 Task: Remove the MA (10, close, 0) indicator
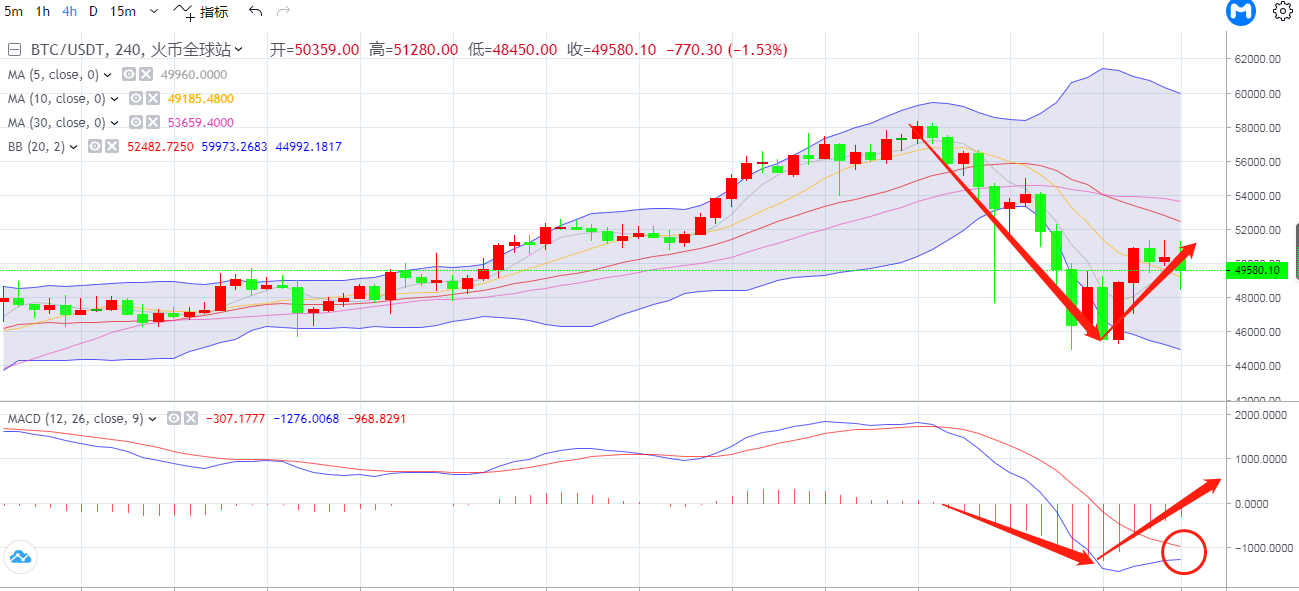click(x=153, y=98)
